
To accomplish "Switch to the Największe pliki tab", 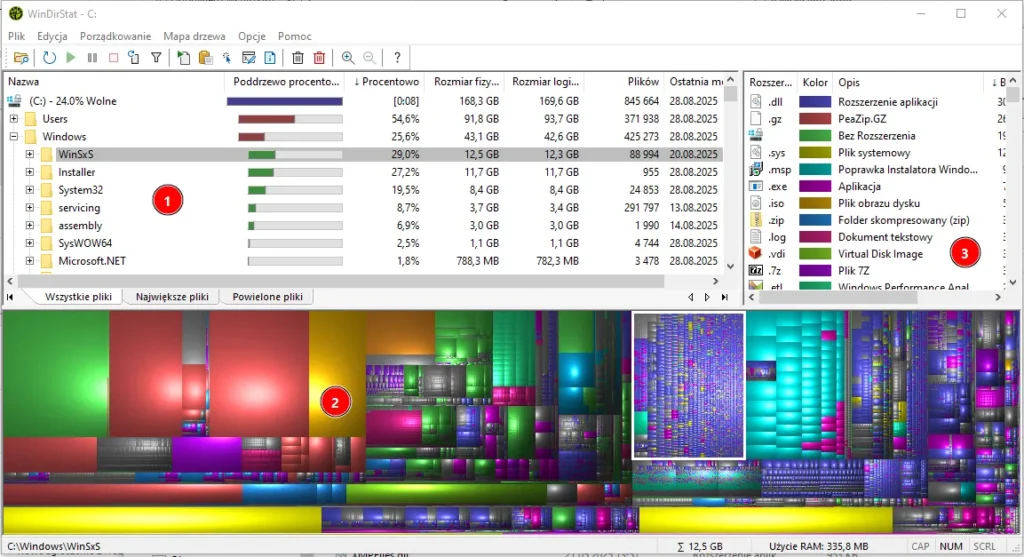I will point(172,296).
